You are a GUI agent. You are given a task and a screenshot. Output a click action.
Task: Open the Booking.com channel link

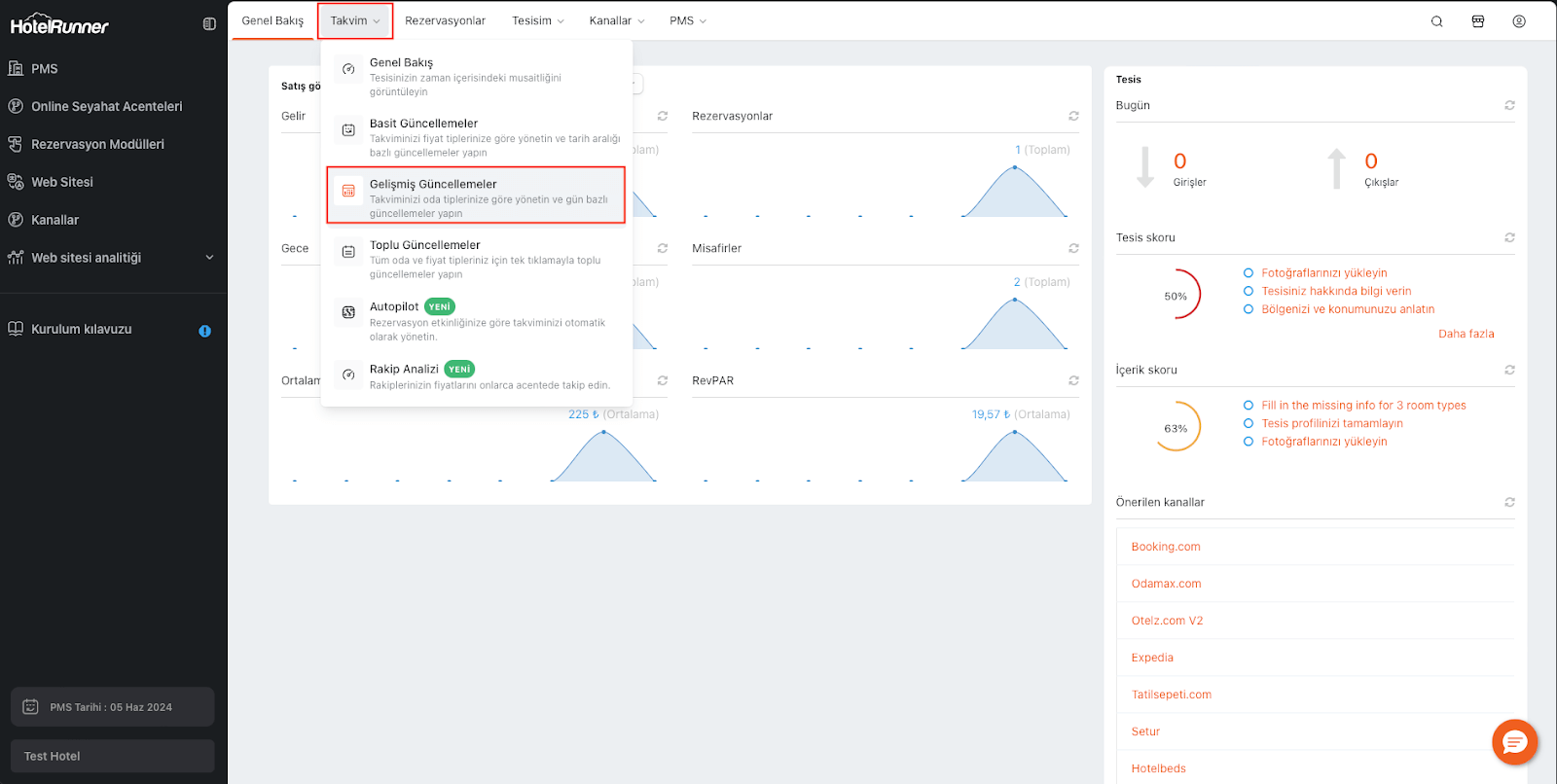[x=1166, y=547]
